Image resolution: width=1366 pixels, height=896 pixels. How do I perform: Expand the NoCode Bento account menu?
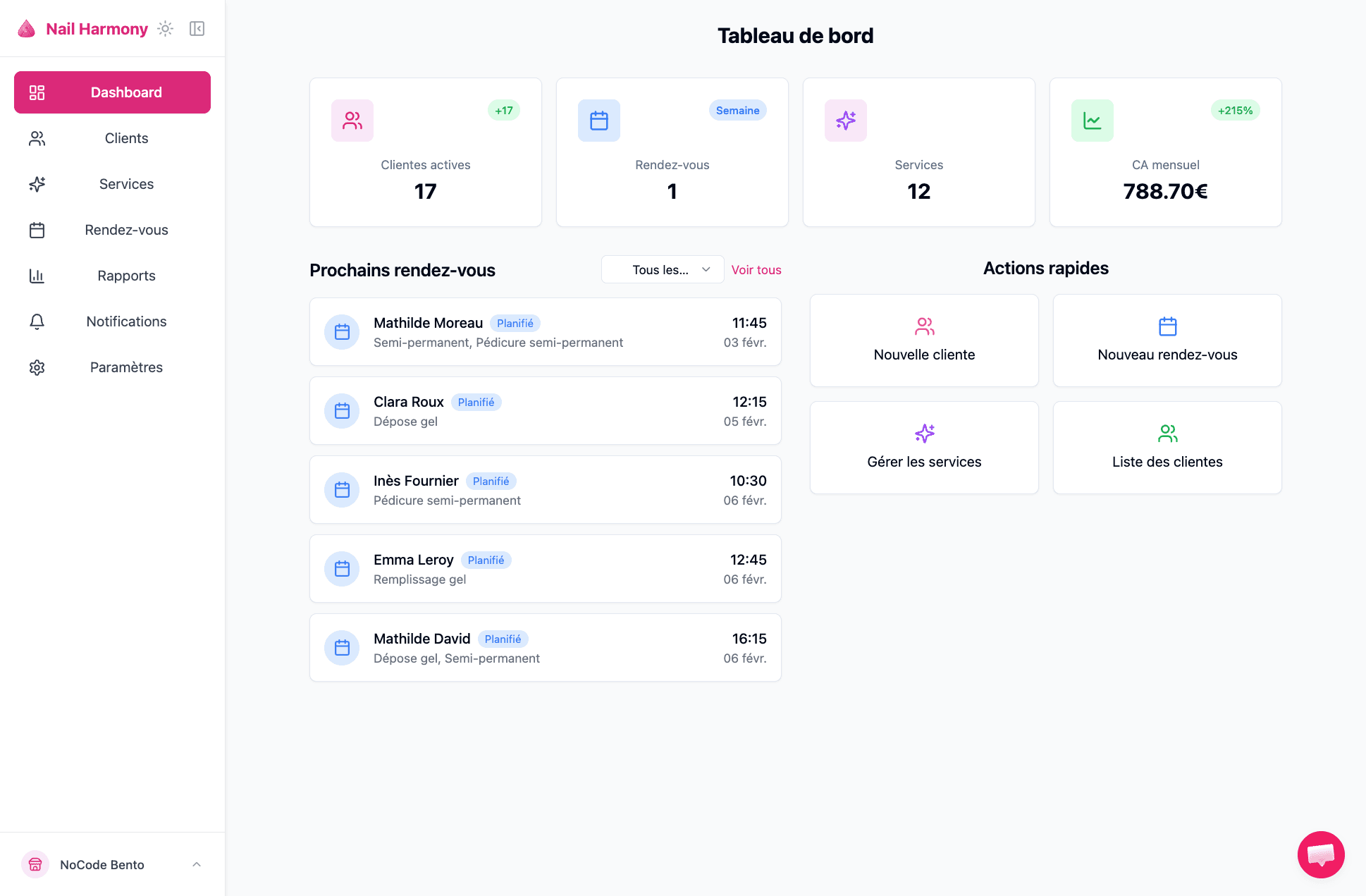tap(197, 864)
